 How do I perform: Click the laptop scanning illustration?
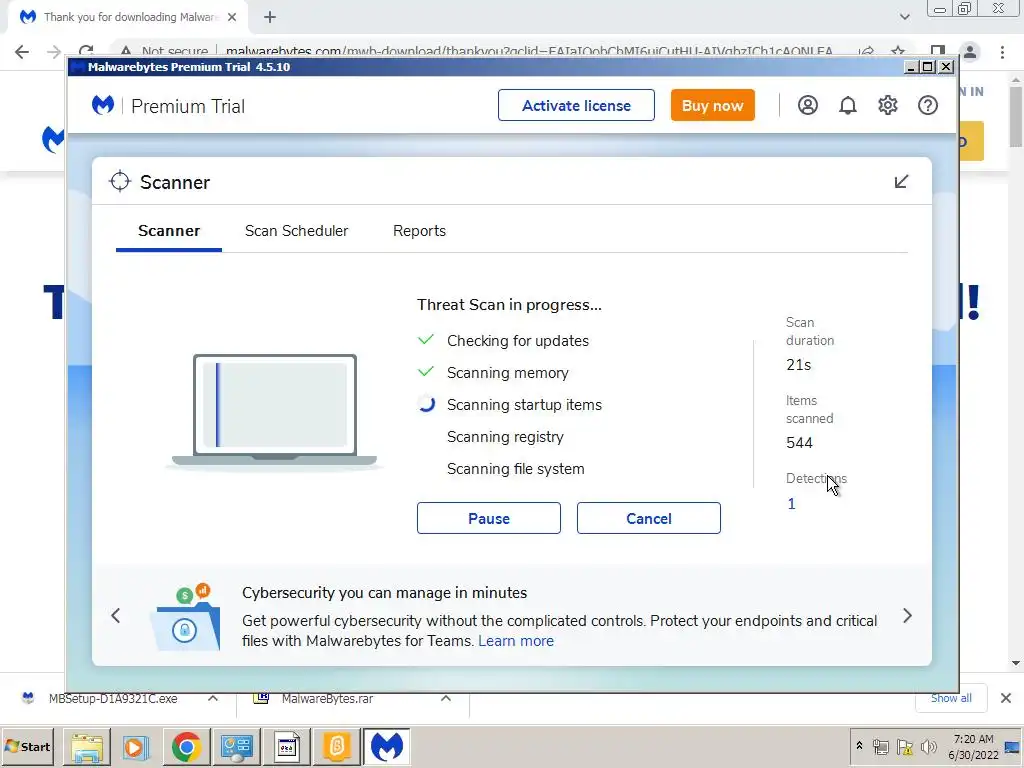pos(274,411)
